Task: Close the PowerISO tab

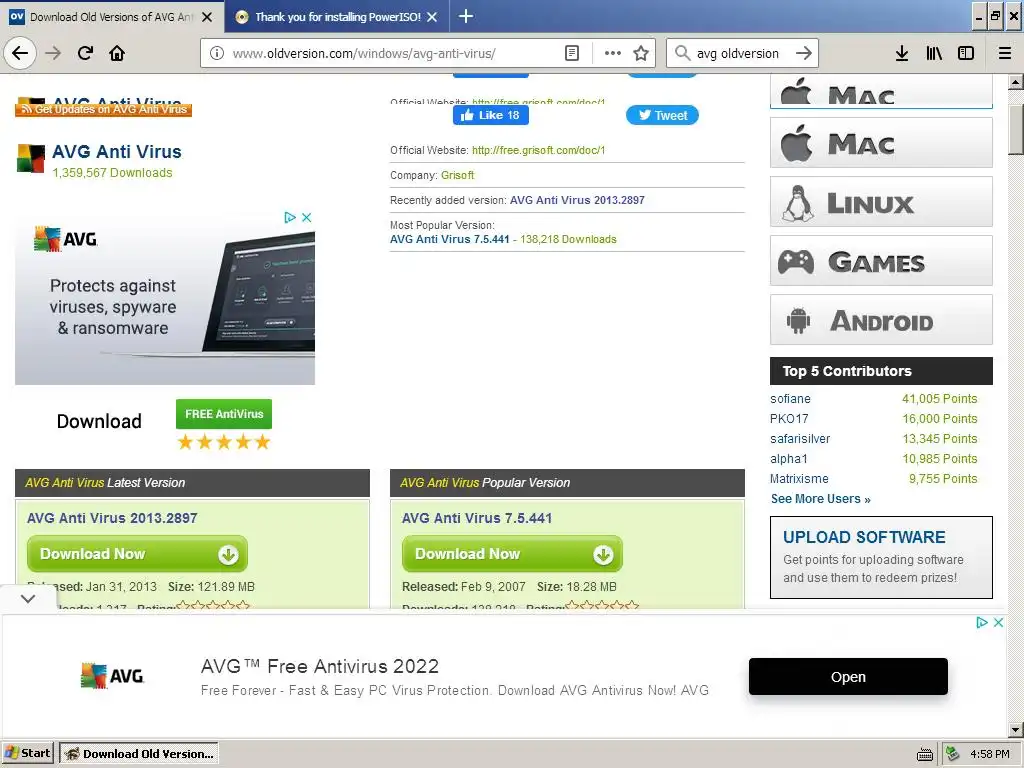Action: click(432, 17)
